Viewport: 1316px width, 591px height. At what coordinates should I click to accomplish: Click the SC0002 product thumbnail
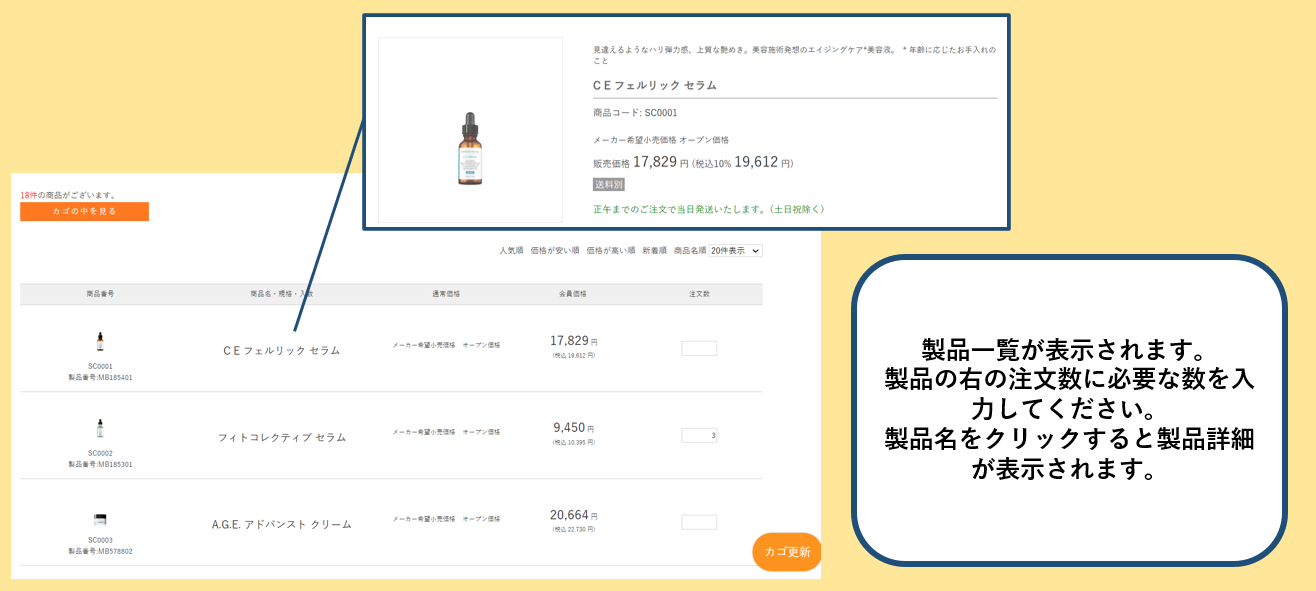click(x=100, y=429)
